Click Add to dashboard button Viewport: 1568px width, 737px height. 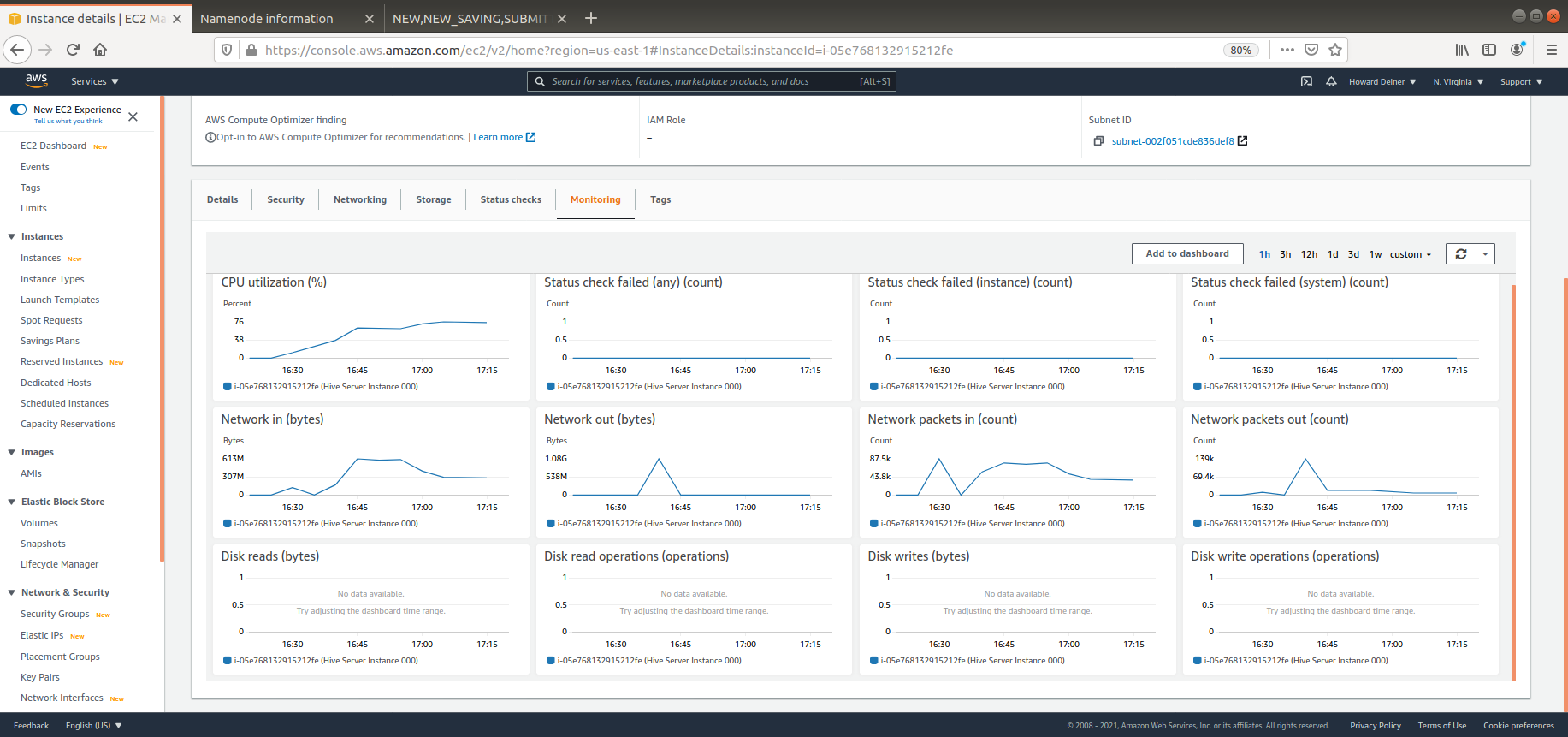[x=1187, y=253]
